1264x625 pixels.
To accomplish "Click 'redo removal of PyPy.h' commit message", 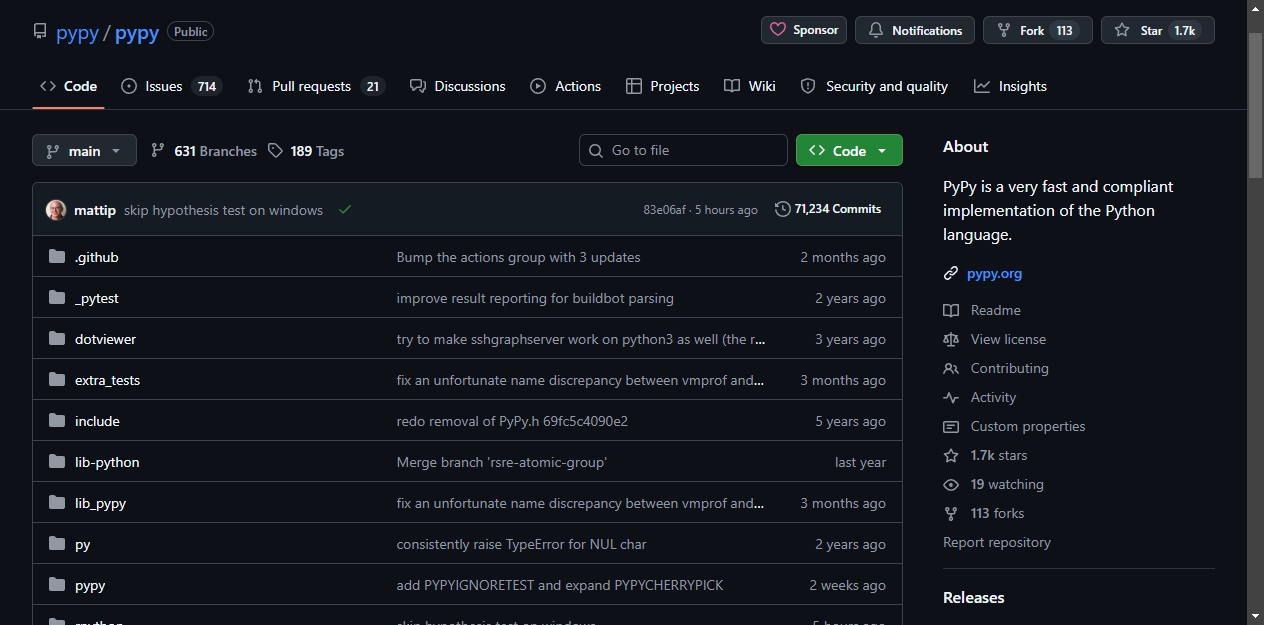I will click(512, 421).
